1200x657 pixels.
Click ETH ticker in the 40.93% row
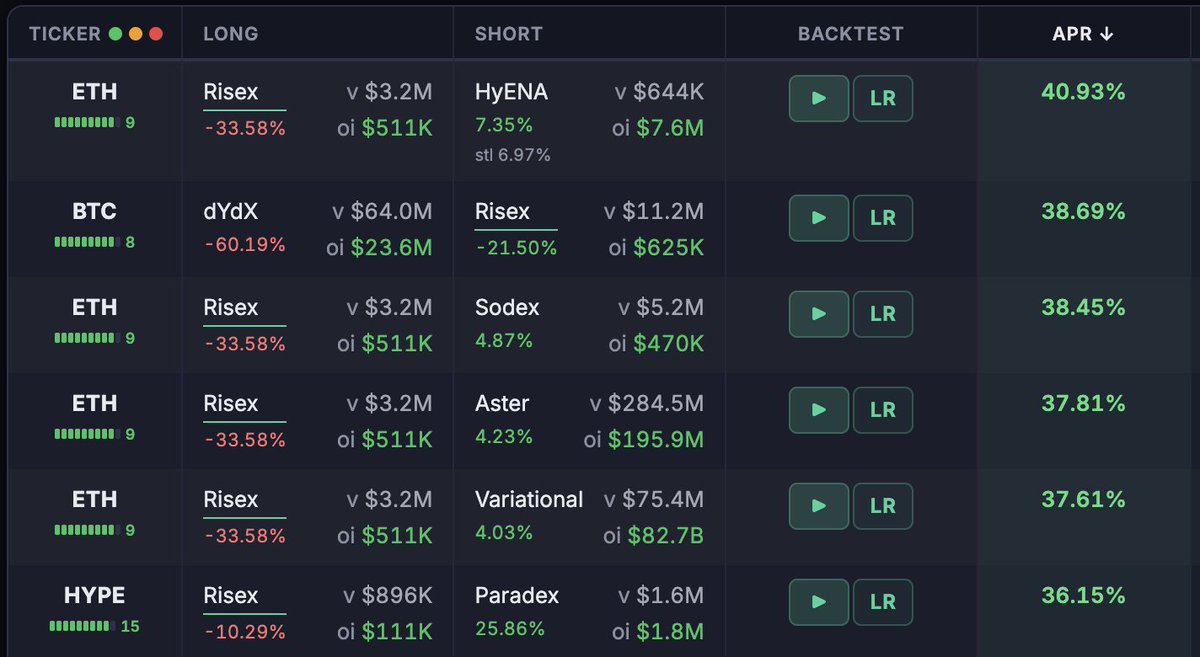pos(95,92)
